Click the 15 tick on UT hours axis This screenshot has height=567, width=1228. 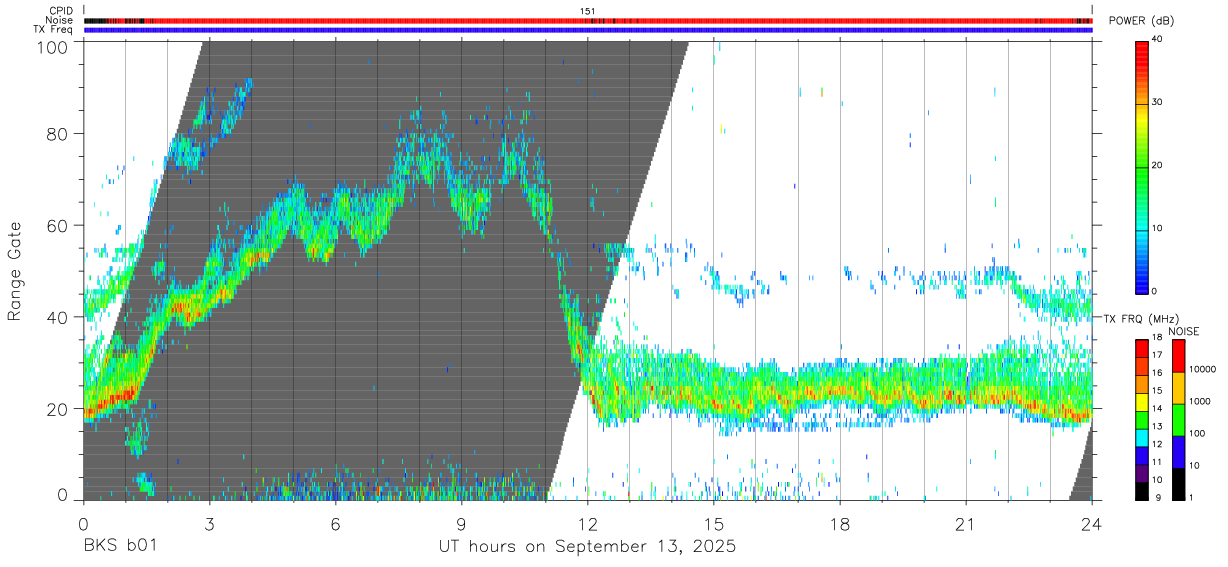point(714,524)
